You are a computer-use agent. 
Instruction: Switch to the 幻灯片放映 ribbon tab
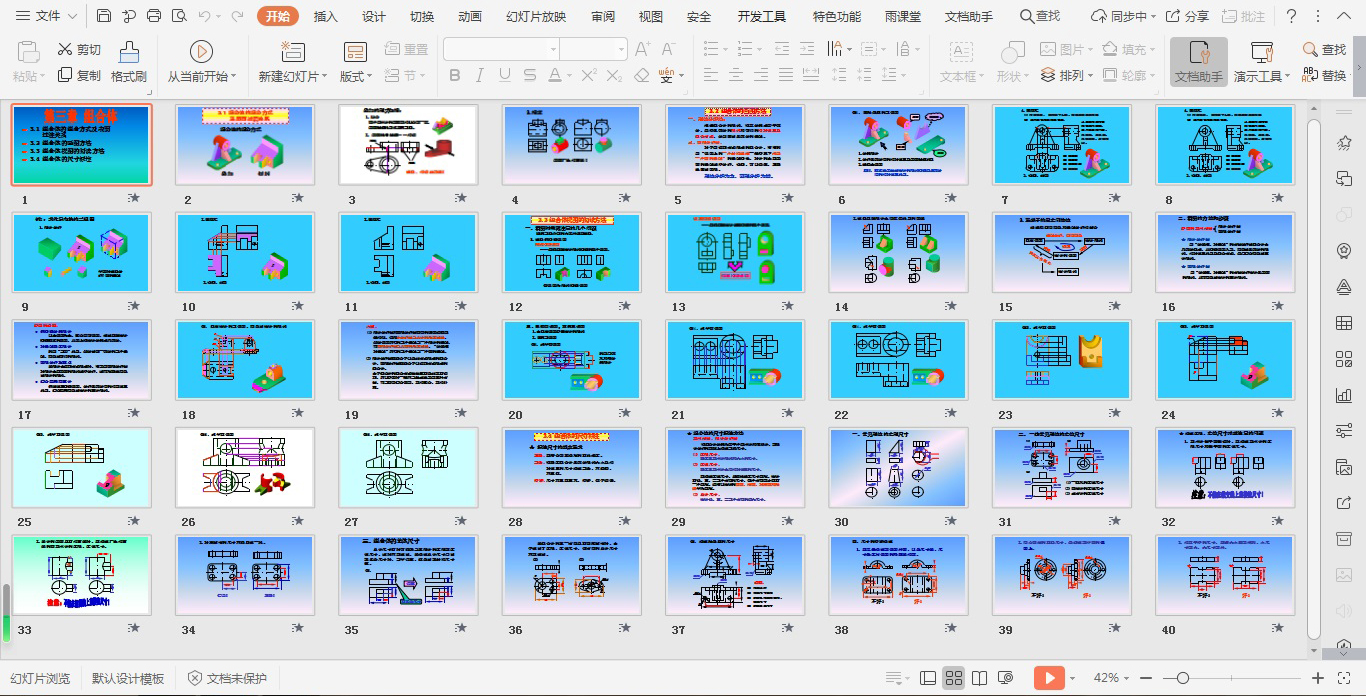(535, 16)
